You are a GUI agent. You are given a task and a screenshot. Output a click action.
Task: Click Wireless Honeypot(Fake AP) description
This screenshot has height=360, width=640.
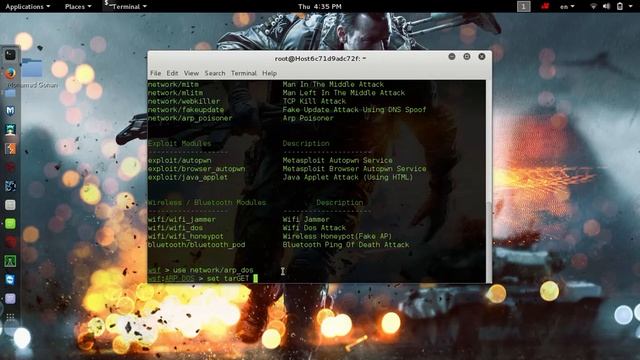pos(337,237)
